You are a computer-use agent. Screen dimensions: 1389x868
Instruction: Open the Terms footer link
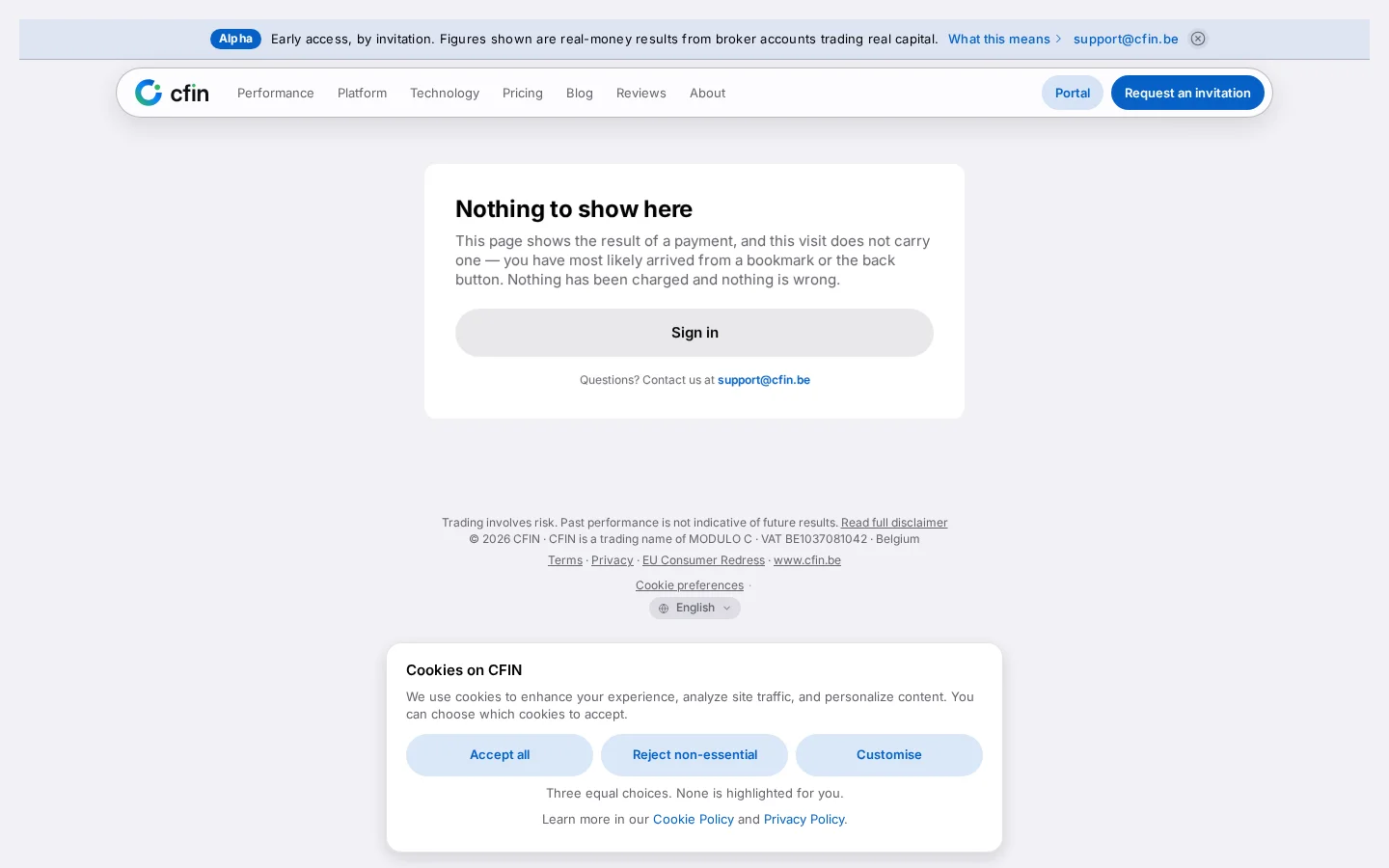[x=565, y=560]
